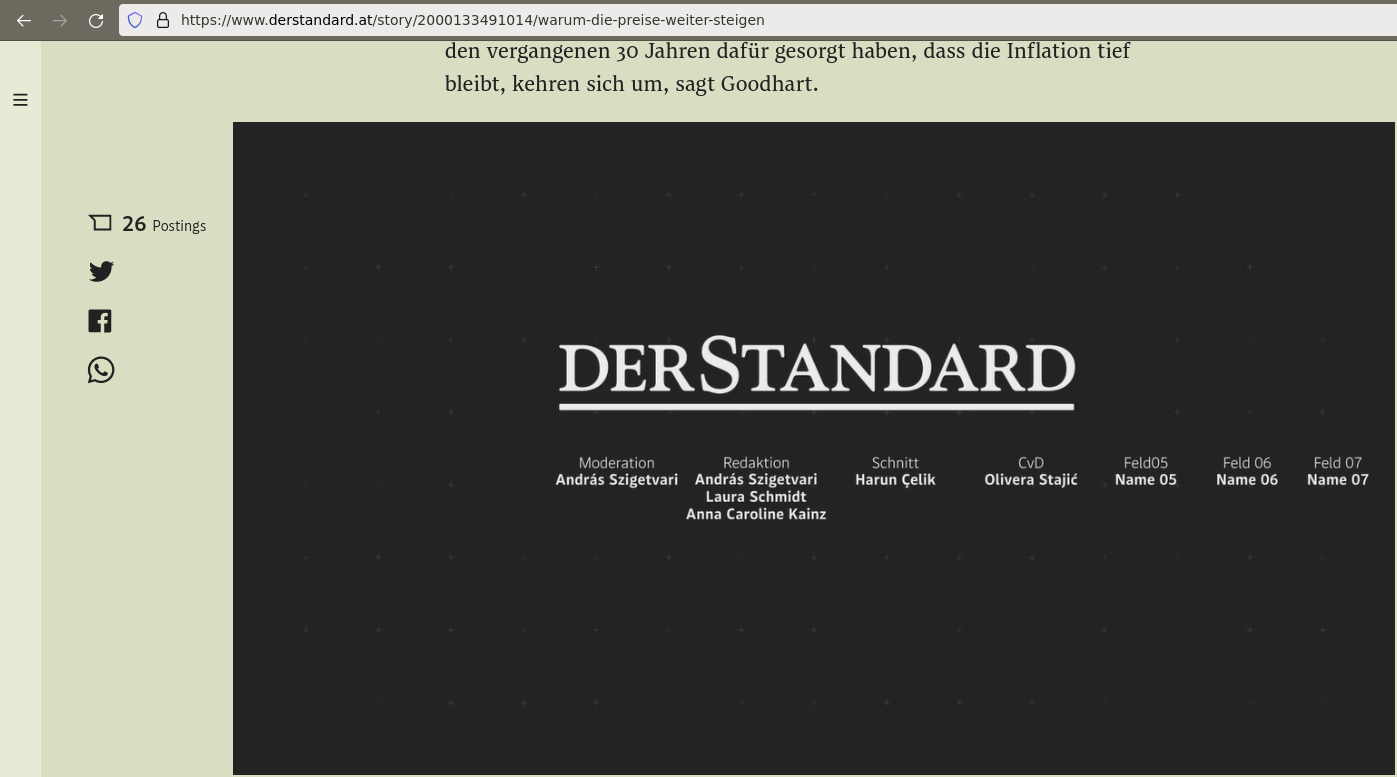
Task: Click the 'Redaktion' credit label
Action: pos(756,463)
